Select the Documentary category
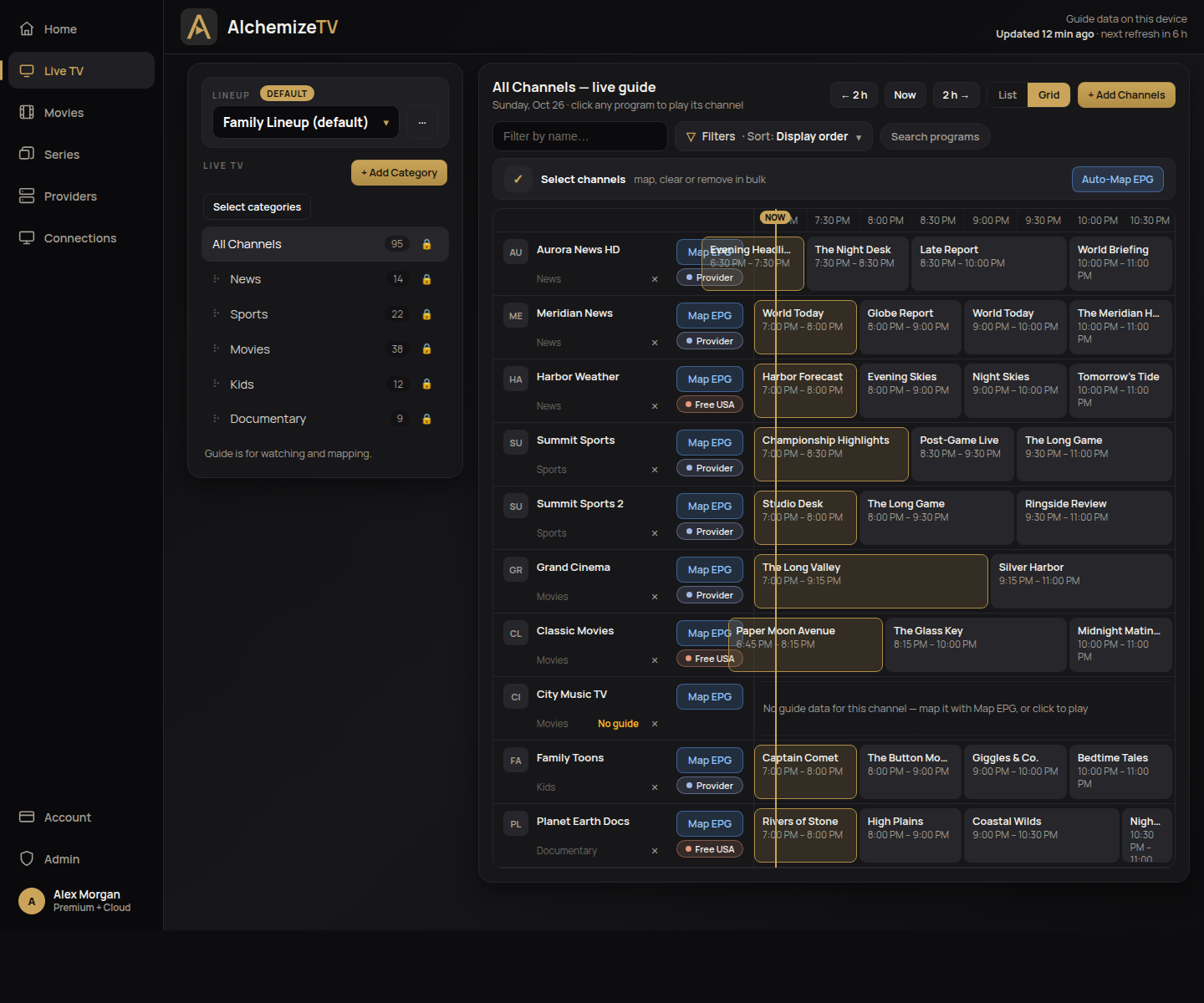The width and height of the screenshot is (1204, 1003). pyautogui.click(x=325, y=419)
